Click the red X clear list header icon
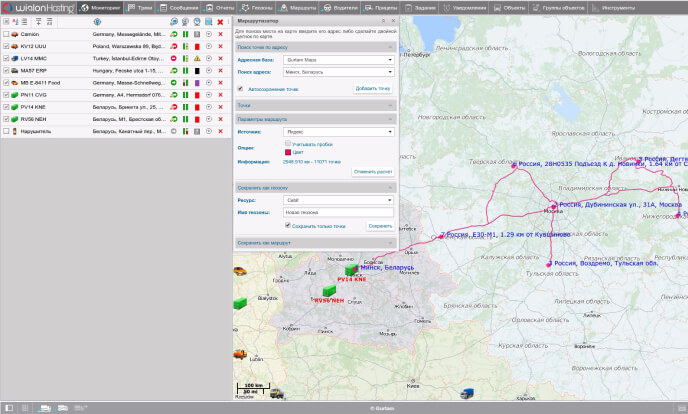 [x=220, y=22]
